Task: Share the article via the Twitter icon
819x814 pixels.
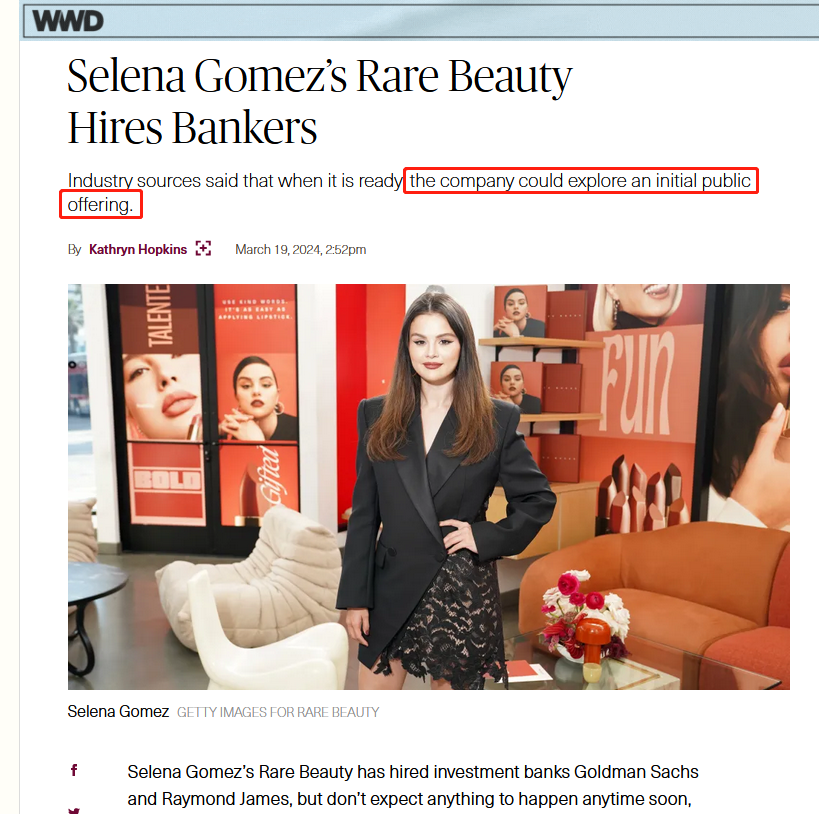Action: coord(74,810)
